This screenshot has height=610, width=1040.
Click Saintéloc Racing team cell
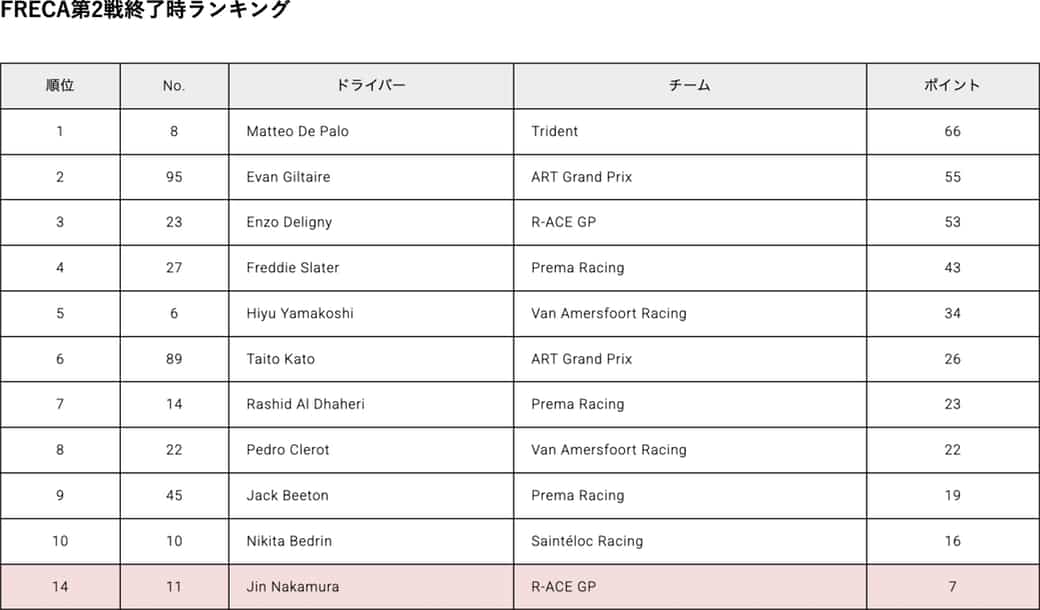[690, 541]
